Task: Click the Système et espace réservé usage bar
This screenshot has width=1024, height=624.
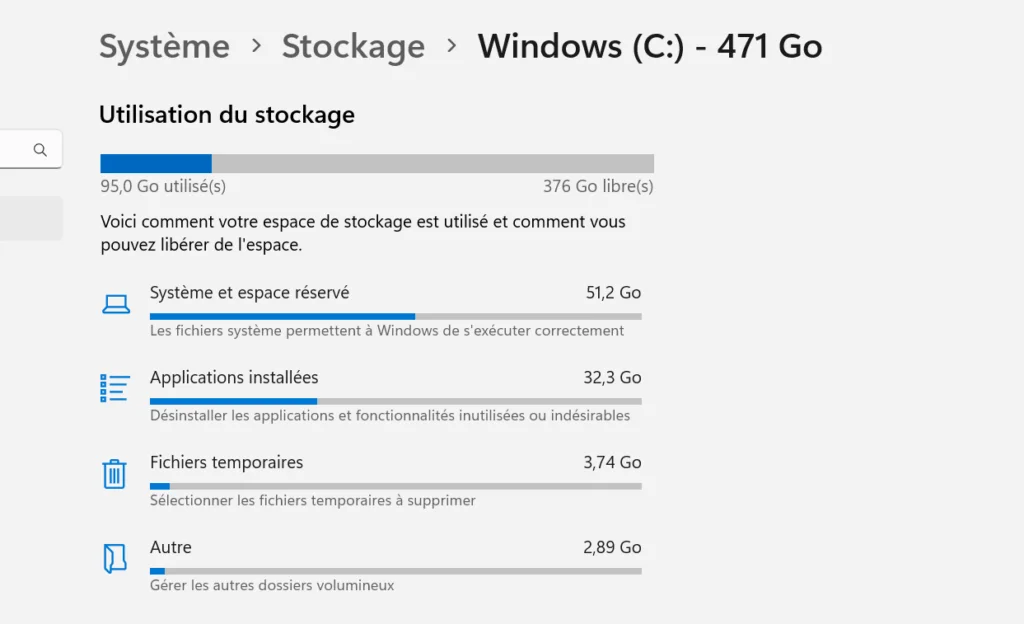Action: [x=395, y=316]
